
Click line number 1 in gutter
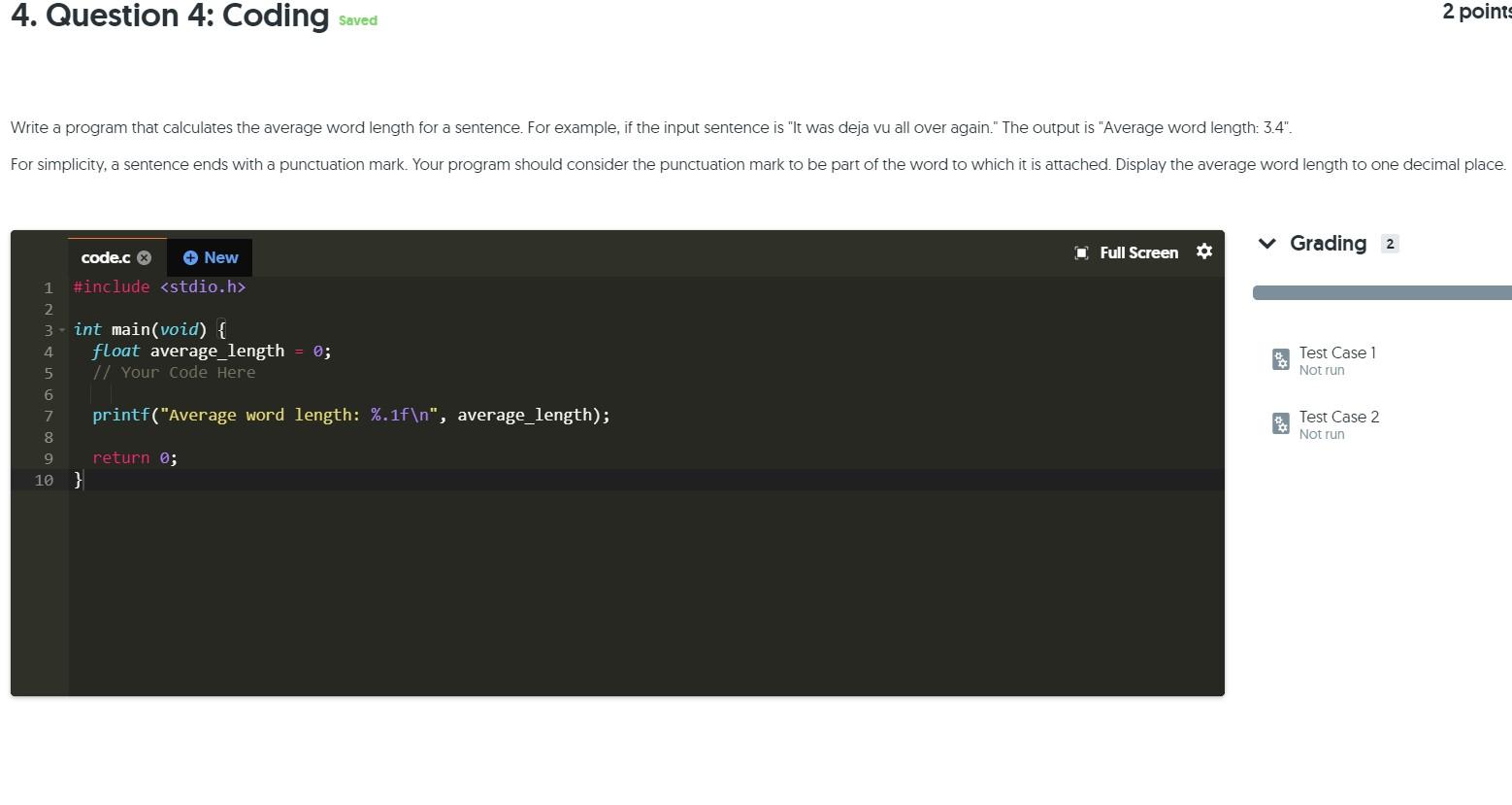pos(48,287)
